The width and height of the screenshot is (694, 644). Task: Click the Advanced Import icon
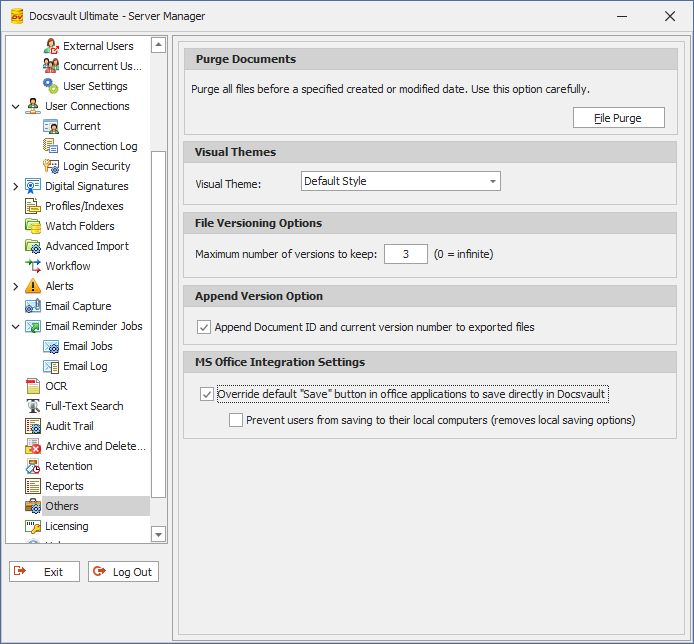click(x=33, y=246)
